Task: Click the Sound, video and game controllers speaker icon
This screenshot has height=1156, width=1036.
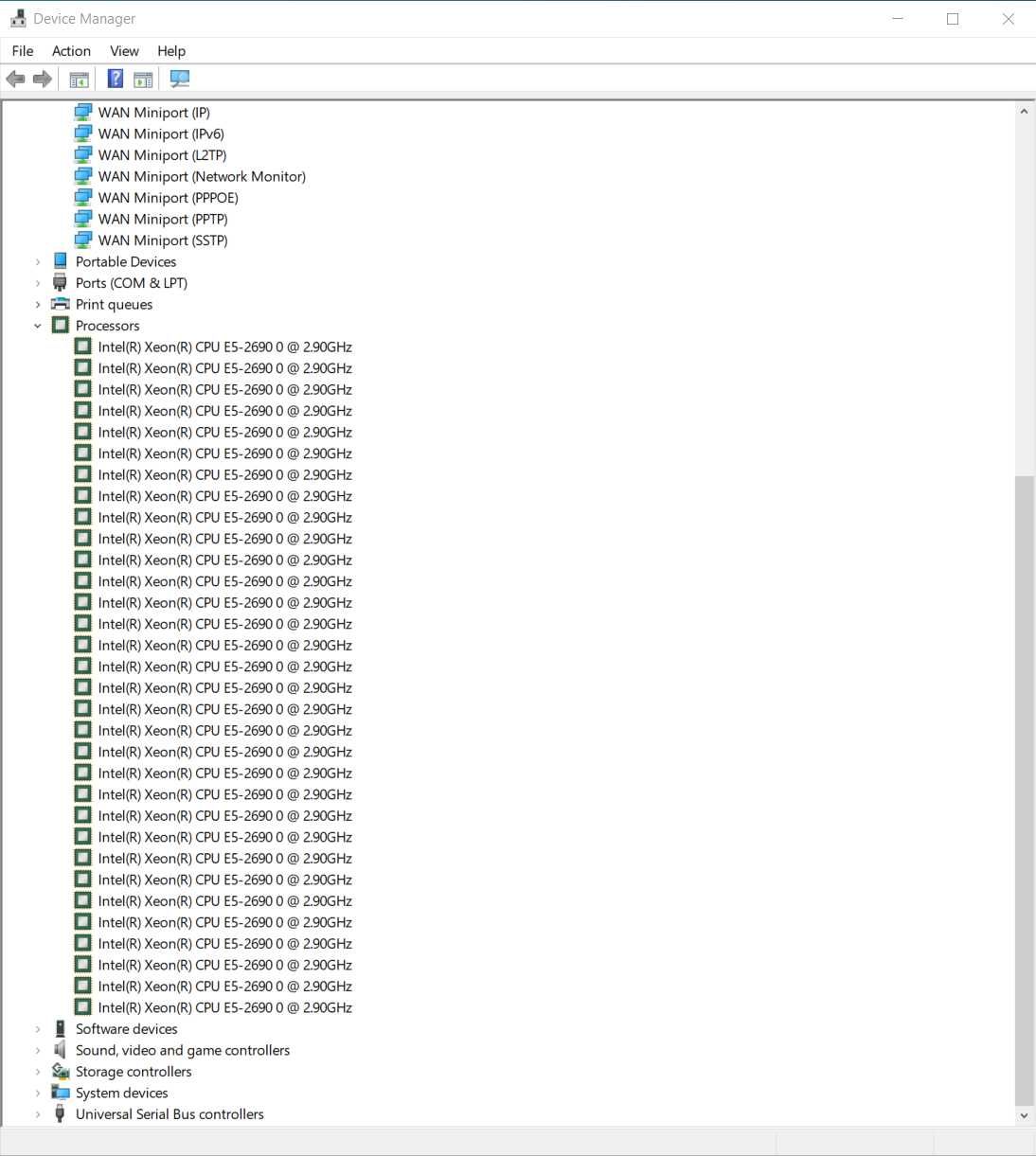Action: click(61, 1050)
